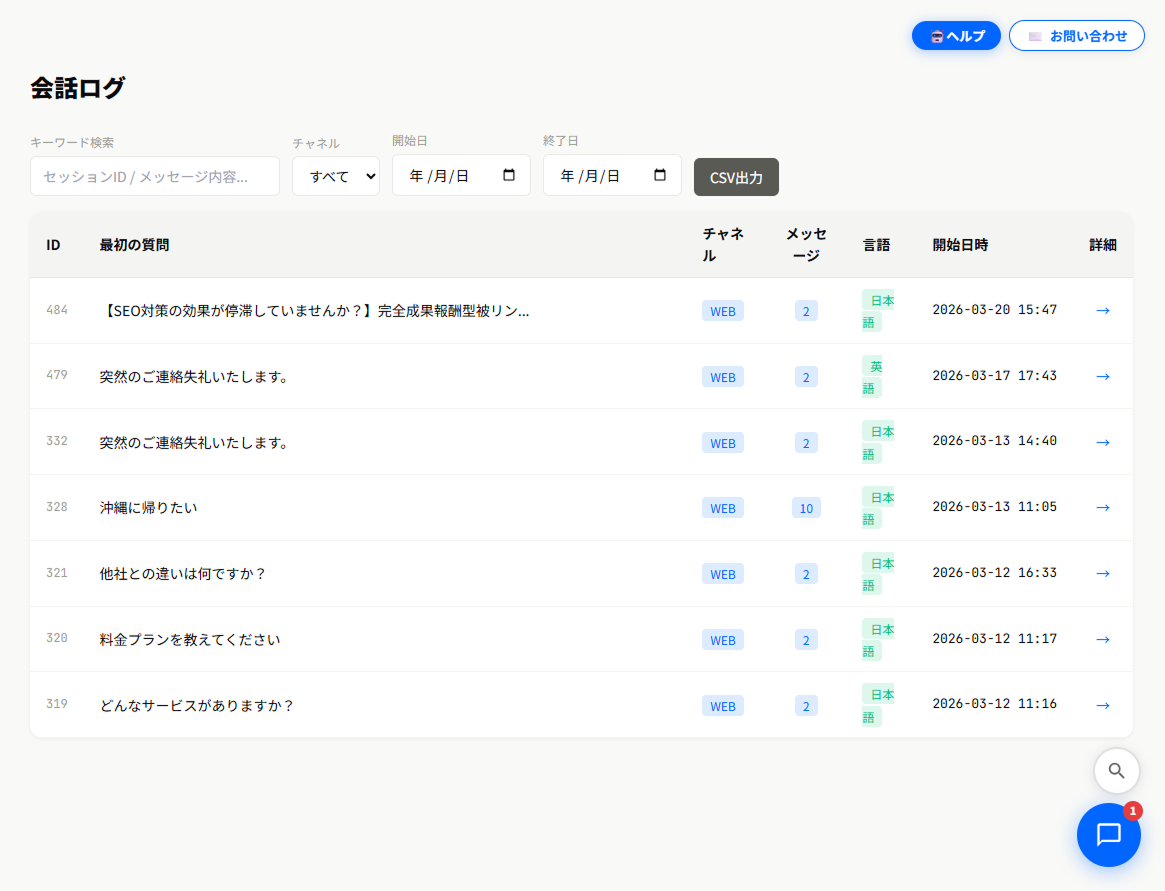Click the notification badge on the chat bubble
This screenshot has height=891, width=1165.
(1131, 813)
